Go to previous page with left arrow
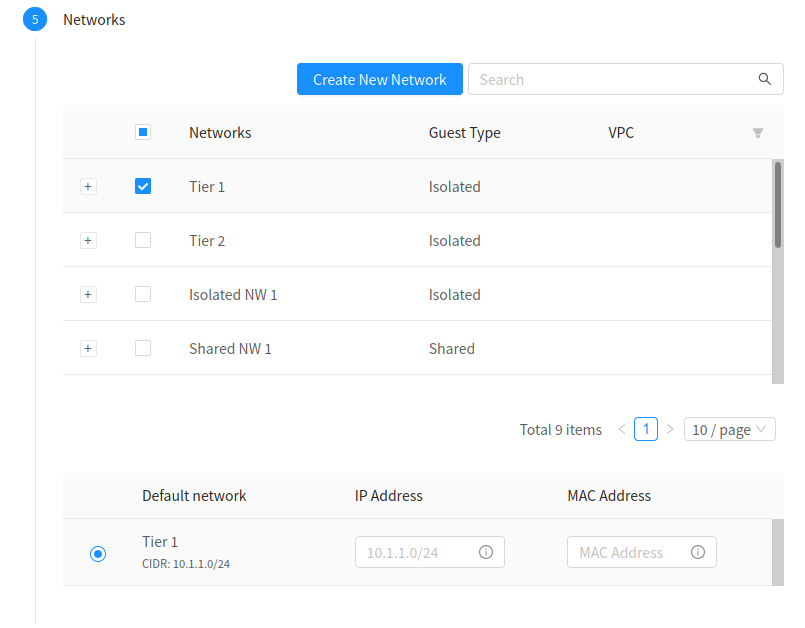 tap(621, 429)
